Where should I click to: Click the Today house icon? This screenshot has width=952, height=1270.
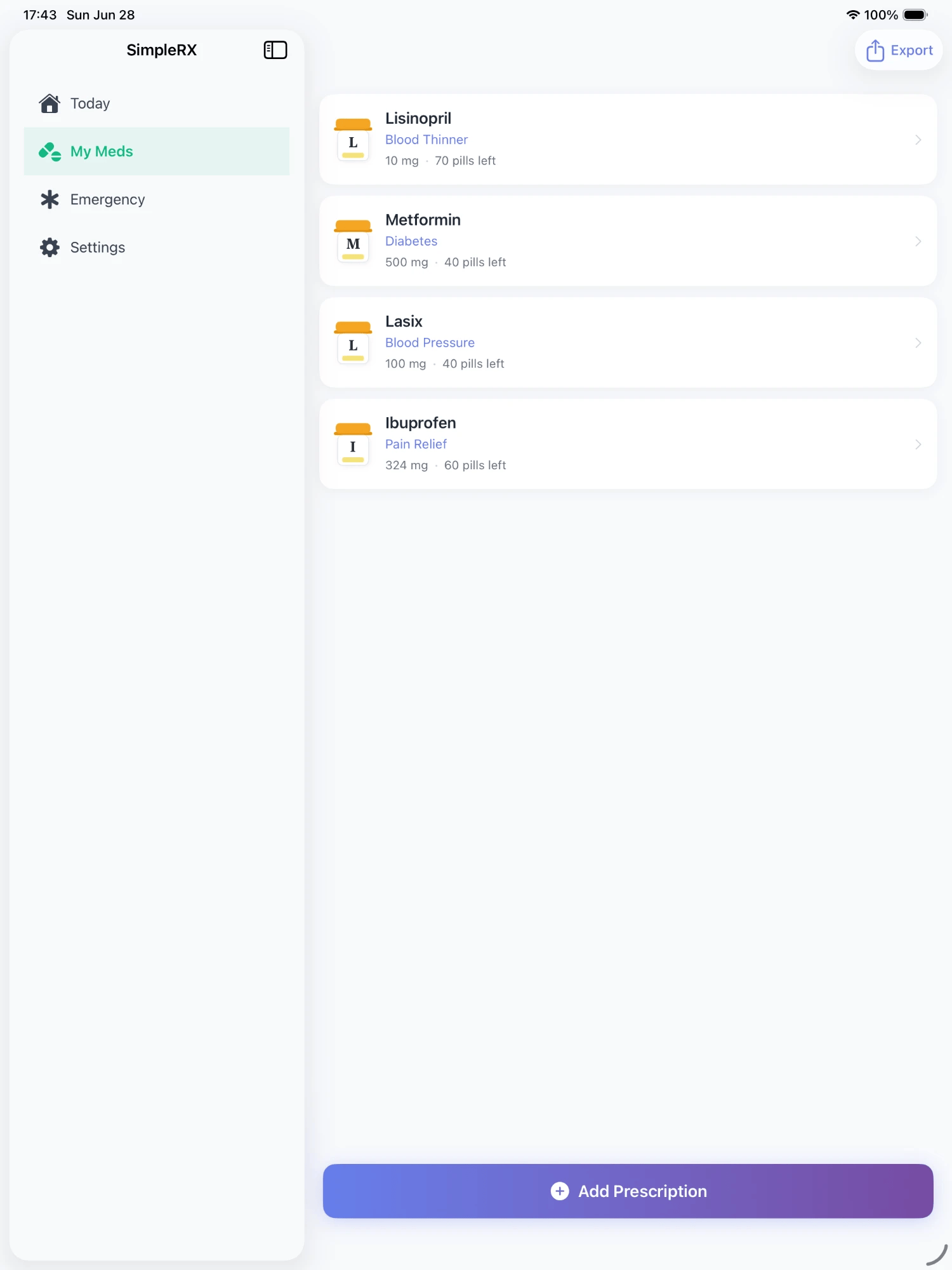(x=50, y=103)
